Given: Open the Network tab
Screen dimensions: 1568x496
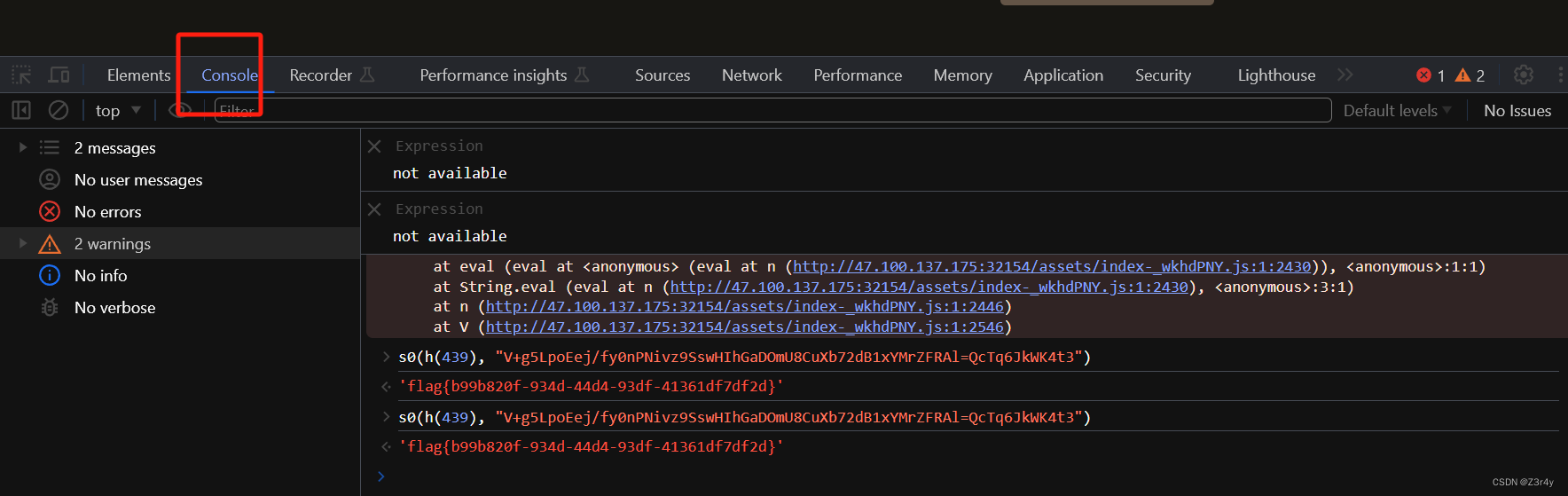Looking at the screenshot, I should [x=752, y=75].
